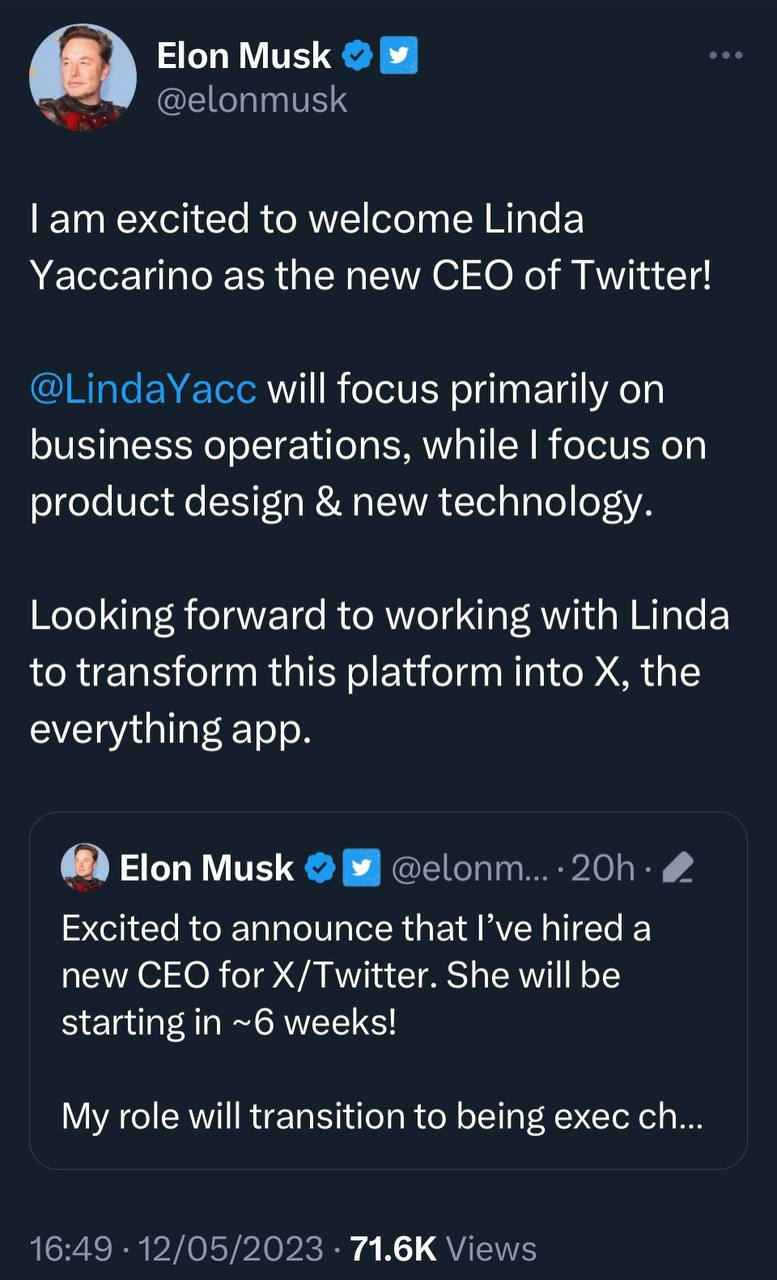Open the @LindaYacc mention link
Image resolution: width=777 pixels, height=1280 pixels.
(x=144, y=389)
